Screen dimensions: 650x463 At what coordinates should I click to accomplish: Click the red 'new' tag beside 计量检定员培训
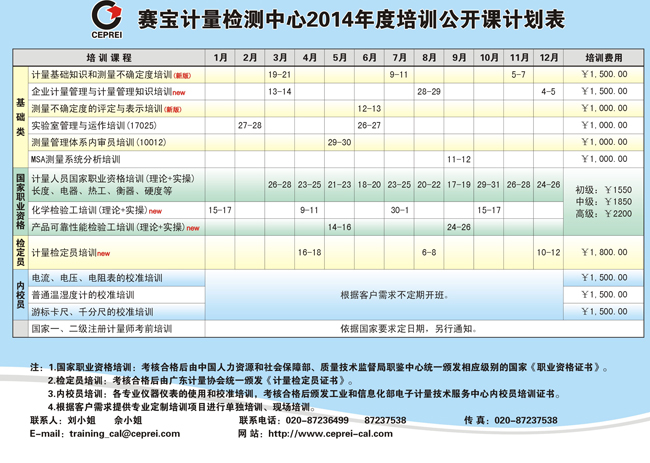[103, 254]
